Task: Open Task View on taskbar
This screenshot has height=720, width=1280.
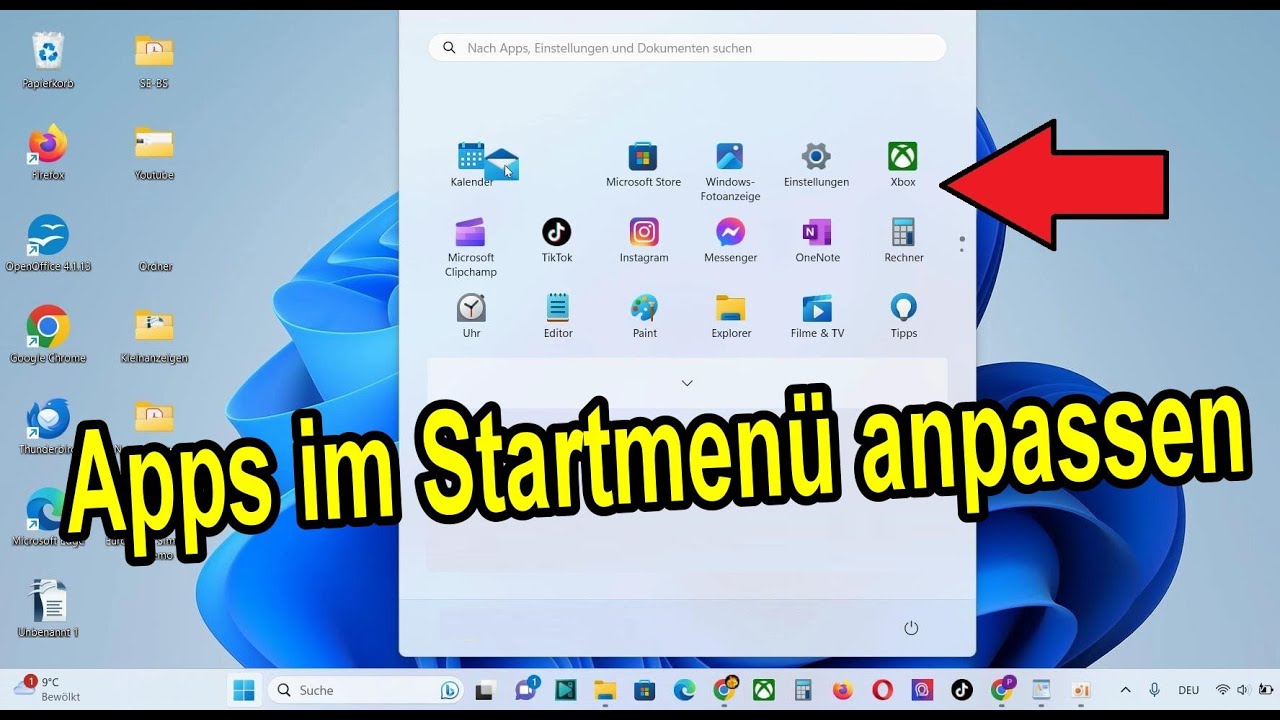Action: 485,690
